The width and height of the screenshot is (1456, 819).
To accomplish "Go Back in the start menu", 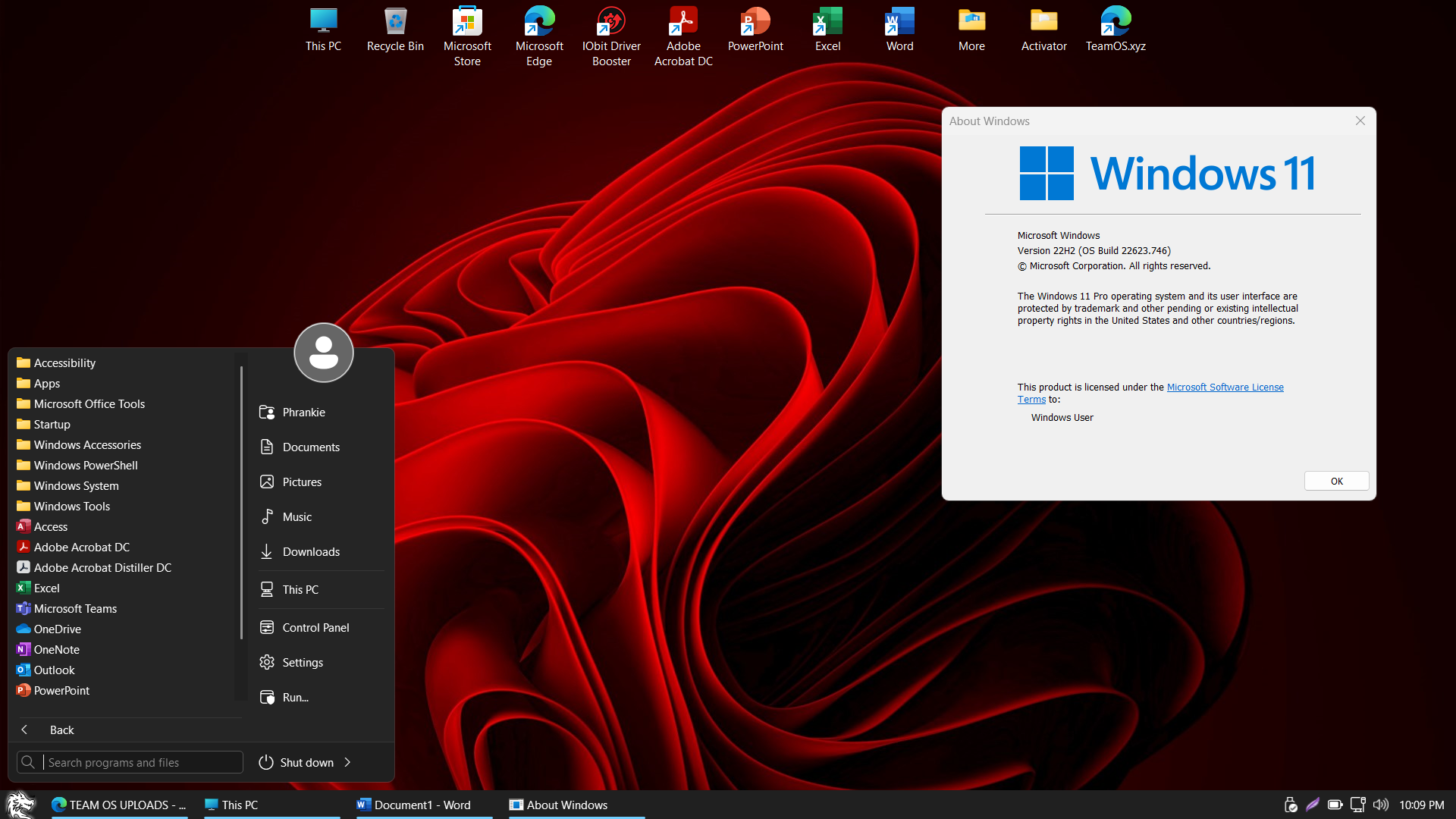I will (x=61, y=730).
